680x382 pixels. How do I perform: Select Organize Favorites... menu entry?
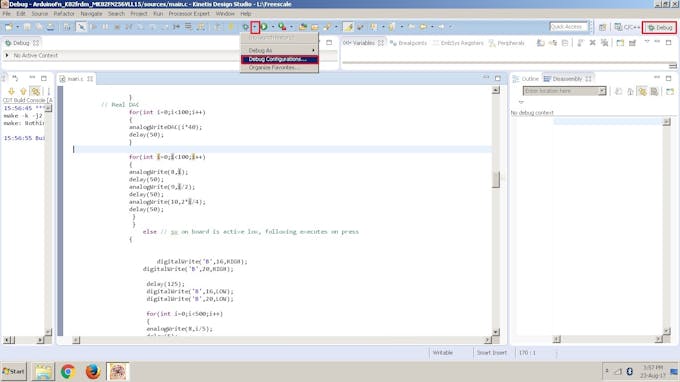click(x=280, y=68)
